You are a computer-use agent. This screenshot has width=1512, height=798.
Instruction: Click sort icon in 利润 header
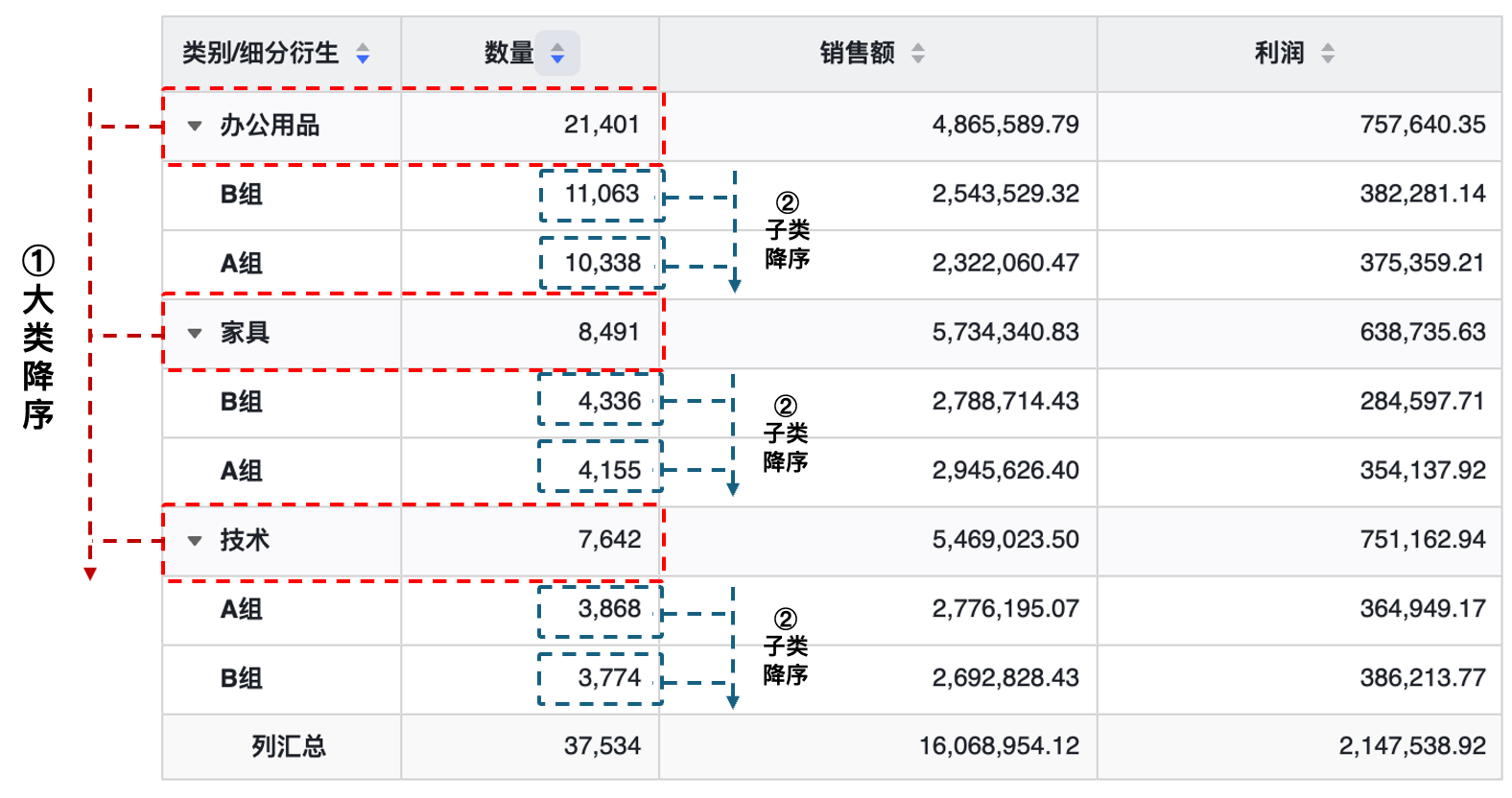point(1328,54)
